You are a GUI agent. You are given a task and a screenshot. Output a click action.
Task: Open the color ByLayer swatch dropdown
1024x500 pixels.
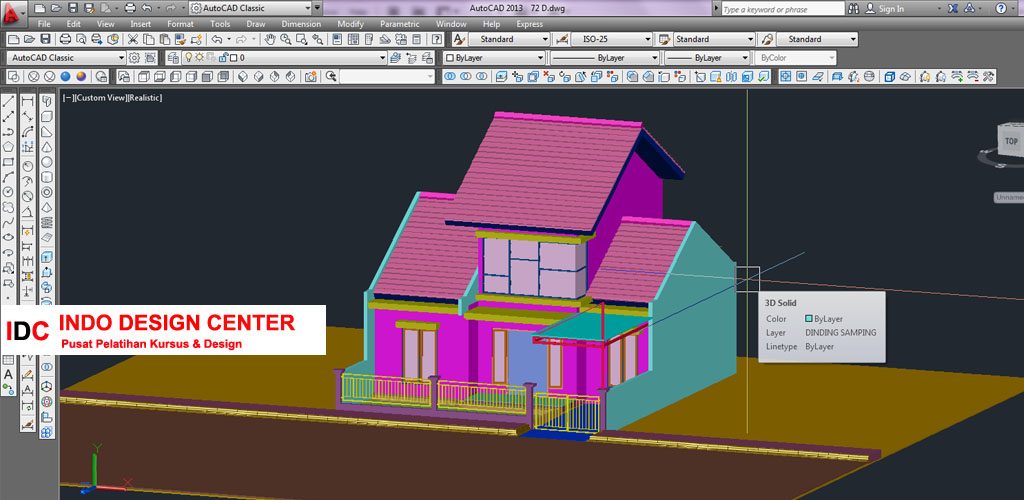[494, 57]
